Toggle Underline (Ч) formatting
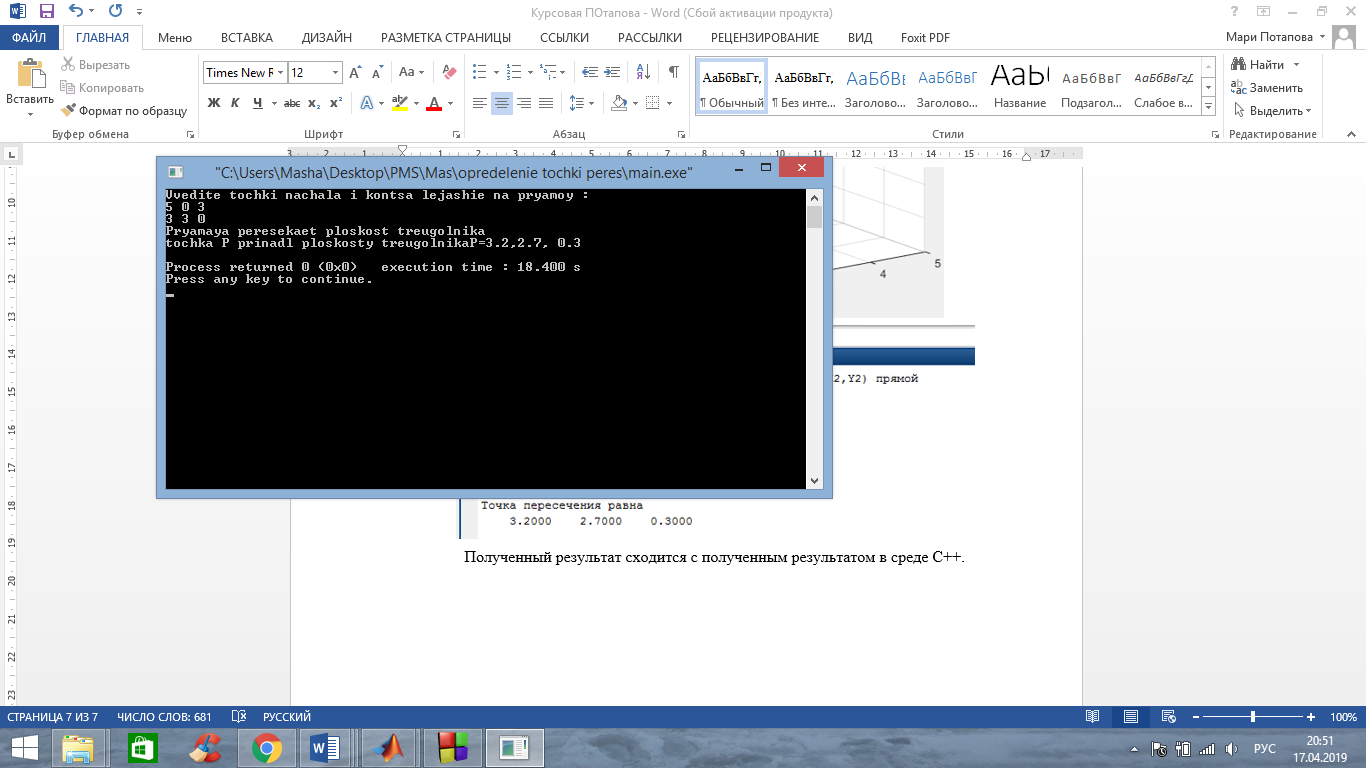 click(258, 103)
